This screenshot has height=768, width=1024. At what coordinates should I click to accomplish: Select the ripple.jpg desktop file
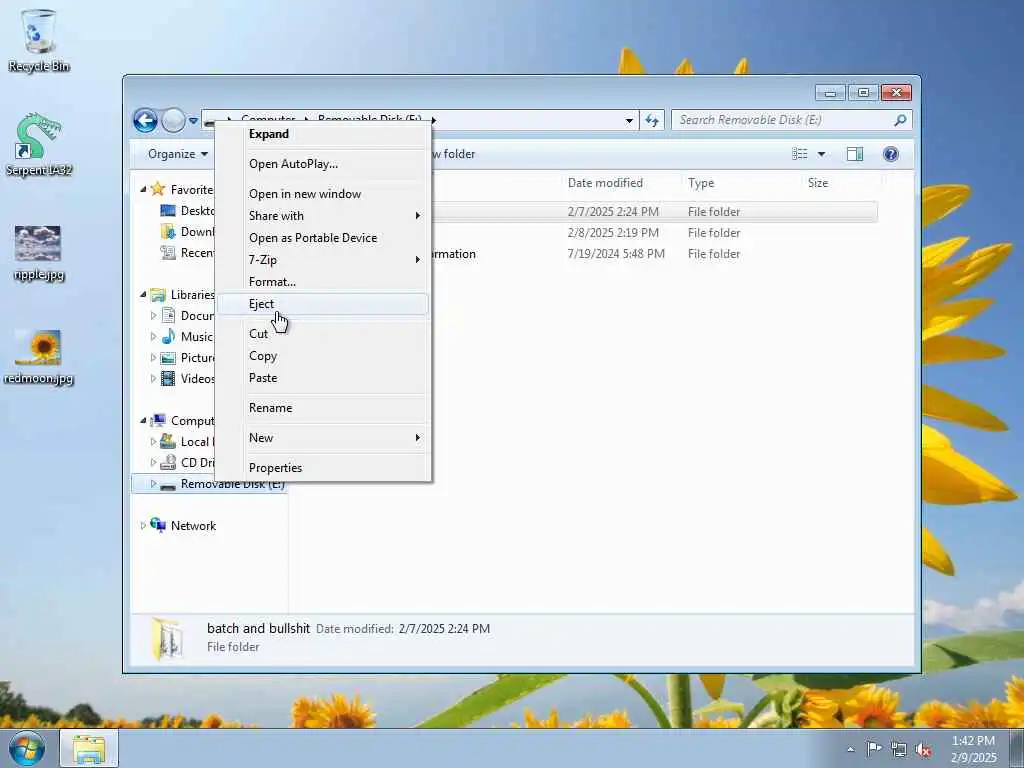[38, 252]
